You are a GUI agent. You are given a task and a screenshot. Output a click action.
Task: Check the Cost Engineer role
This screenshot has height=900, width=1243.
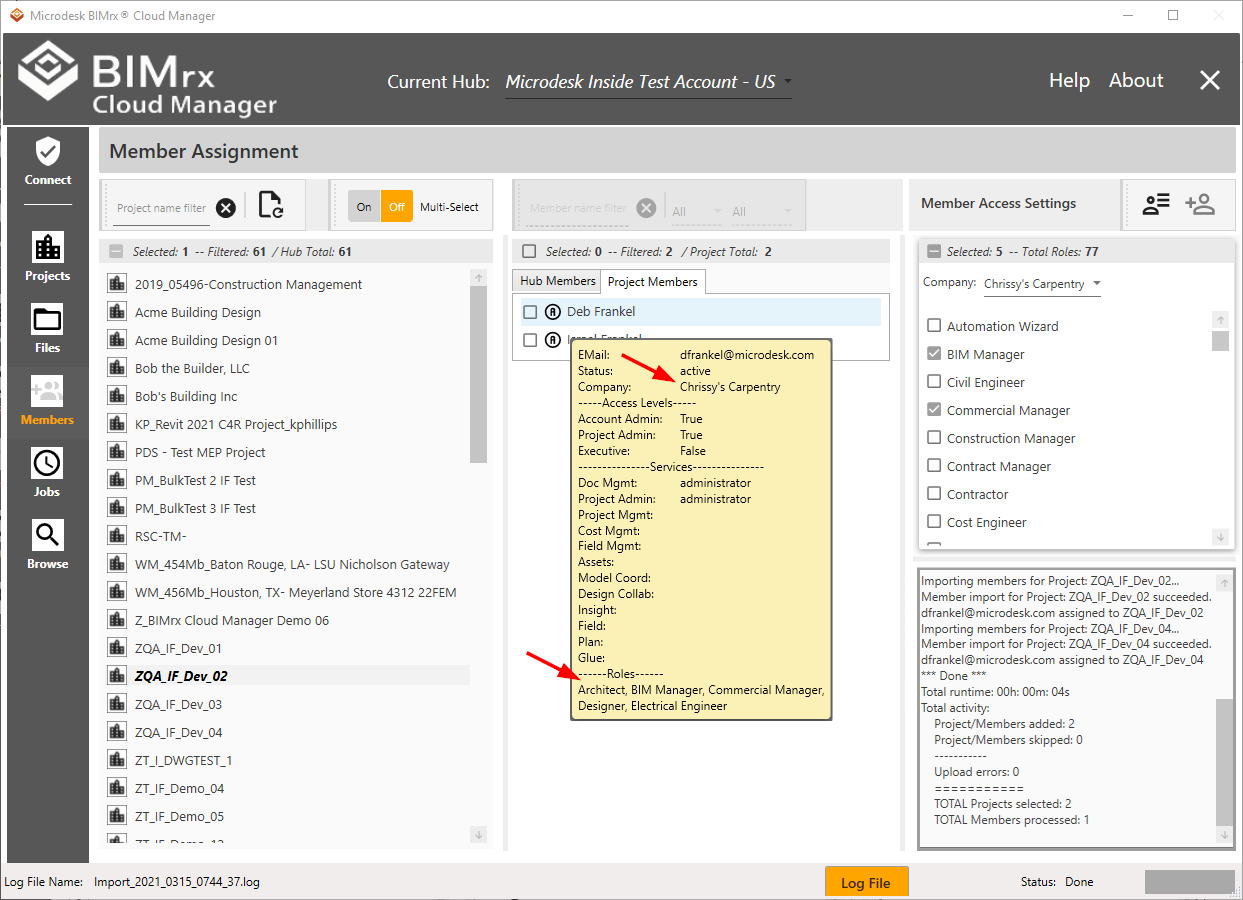pos(934,522)
